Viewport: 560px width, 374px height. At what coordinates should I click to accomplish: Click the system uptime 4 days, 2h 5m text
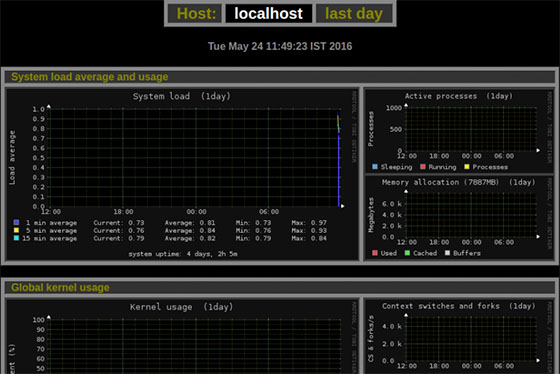[x=183, y=254]
